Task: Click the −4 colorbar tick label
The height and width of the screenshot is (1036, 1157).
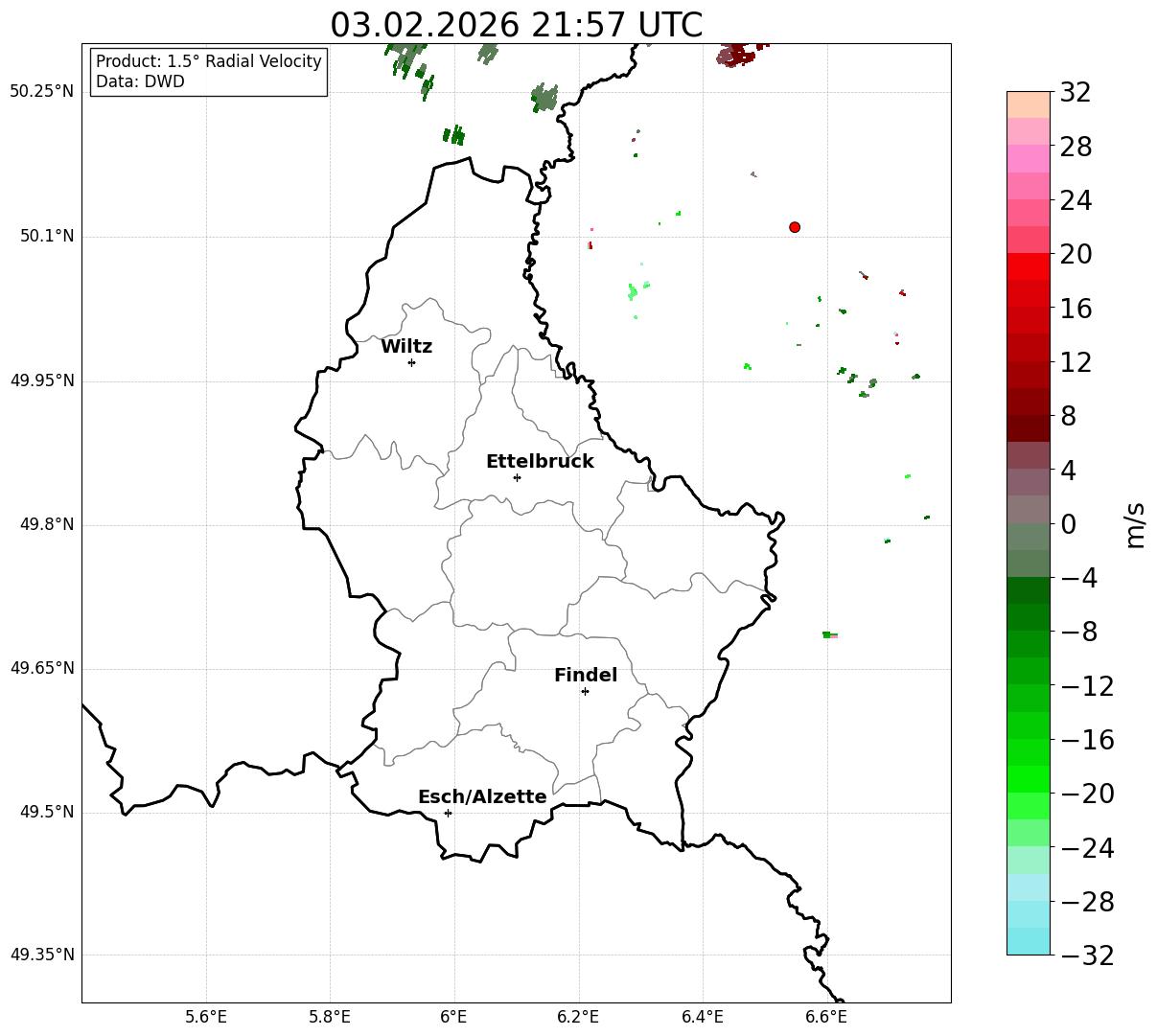Action: coord(1078,578)
